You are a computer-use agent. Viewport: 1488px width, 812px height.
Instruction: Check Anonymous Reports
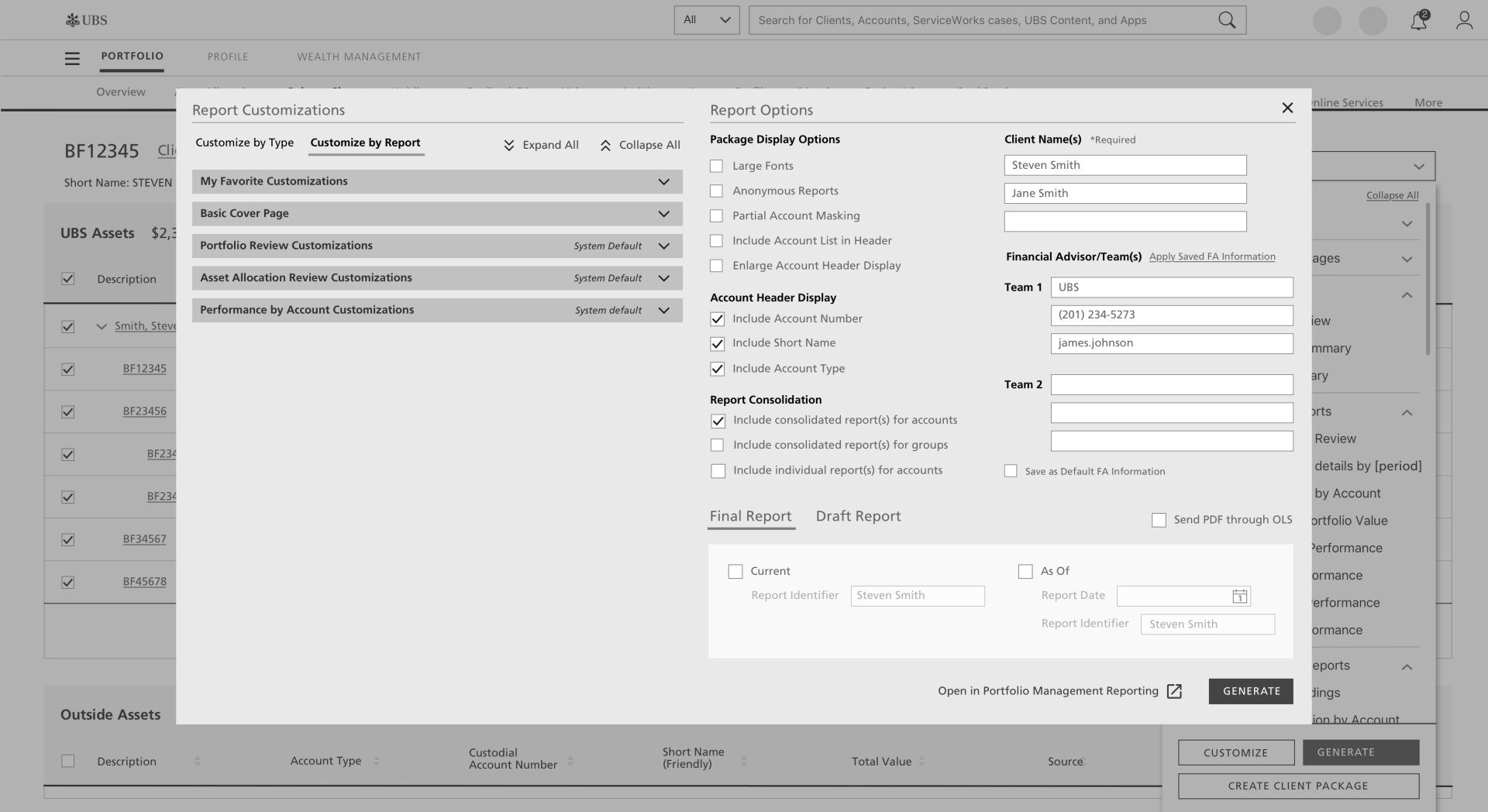tap(716, 191)
